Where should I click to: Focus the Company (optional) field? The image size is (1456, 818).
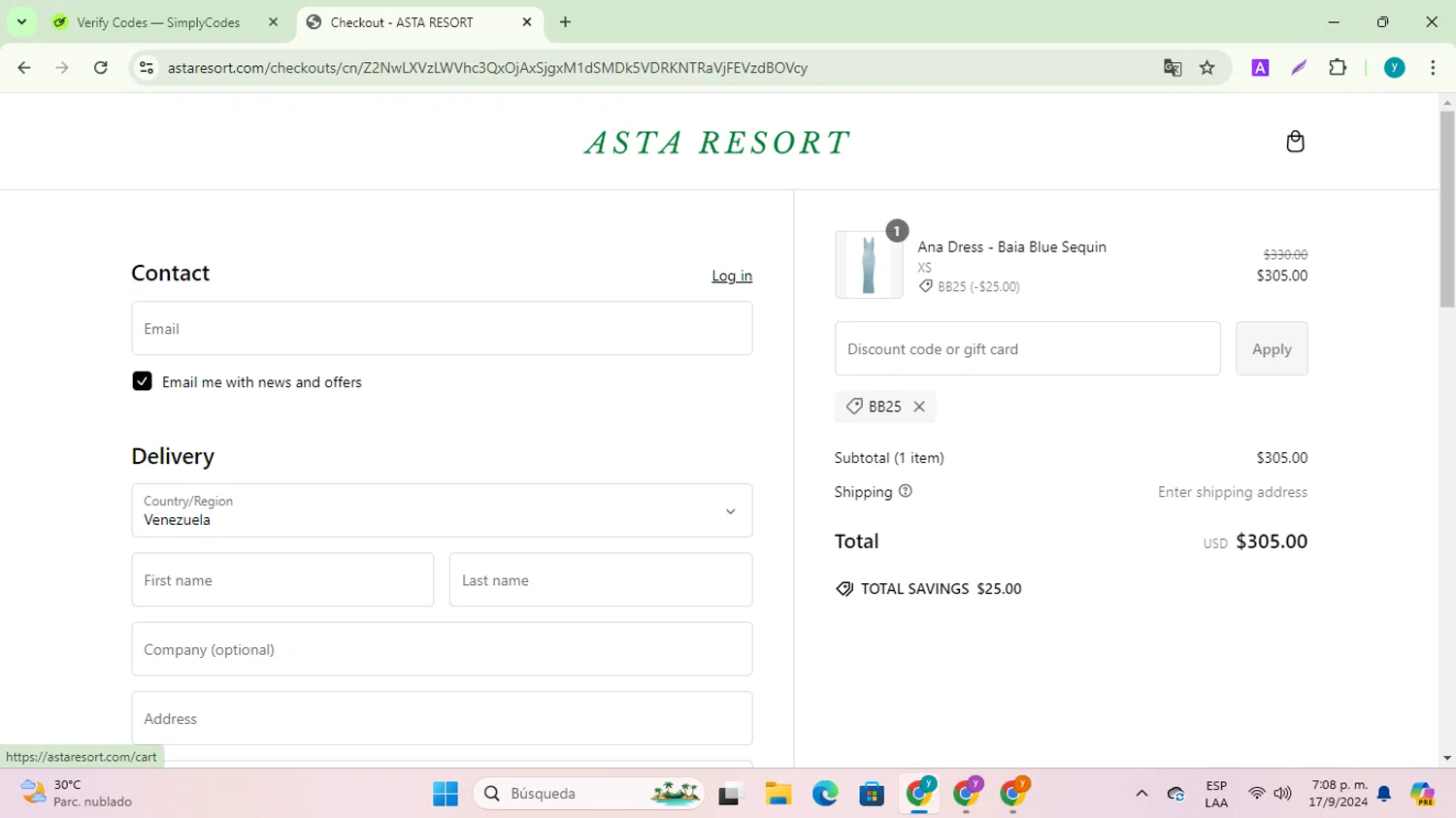[x=442, y=649]
